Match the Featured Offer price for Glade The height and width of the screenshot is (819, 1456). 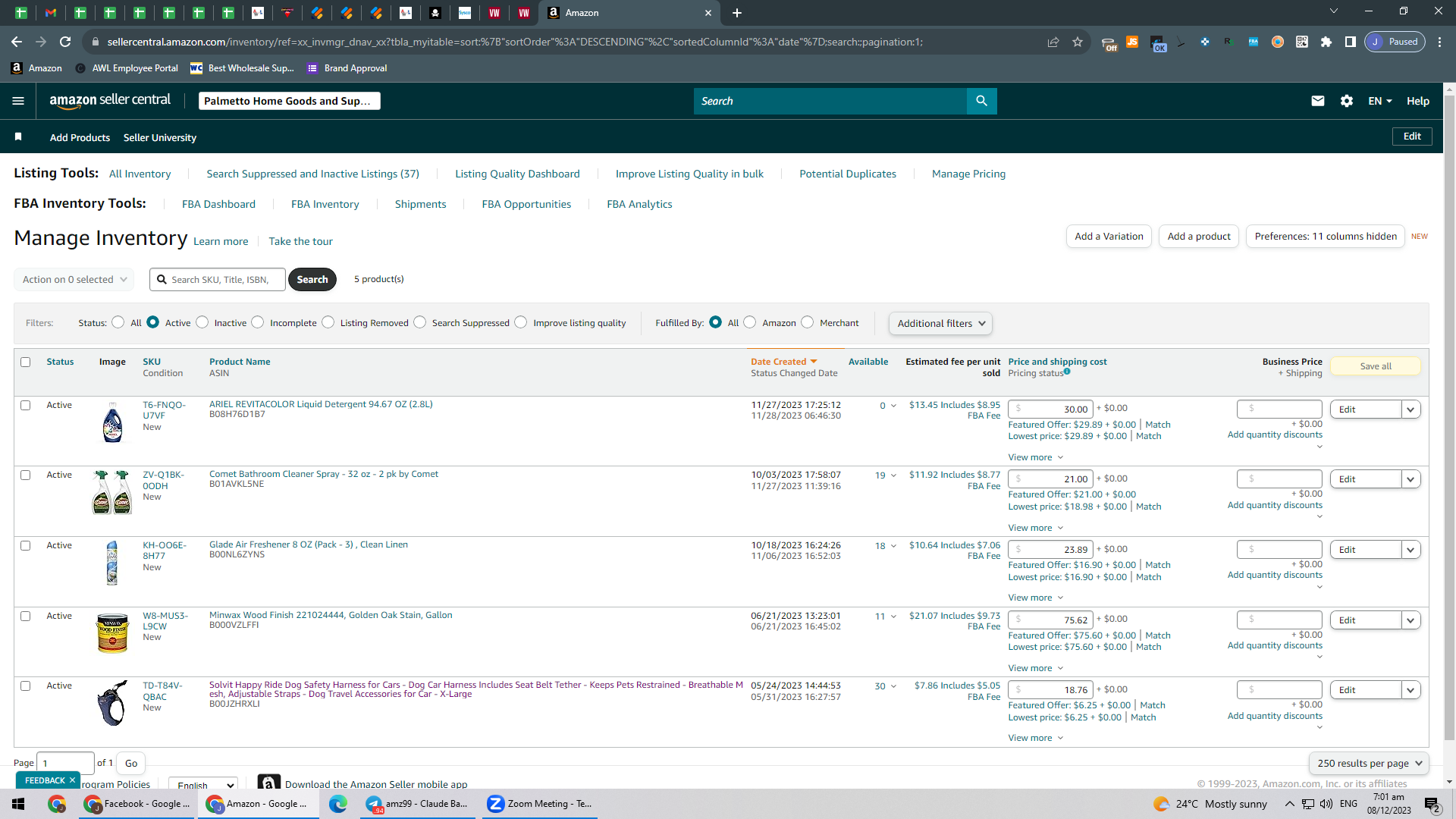pyautogui.click(x=1157, y=565)
